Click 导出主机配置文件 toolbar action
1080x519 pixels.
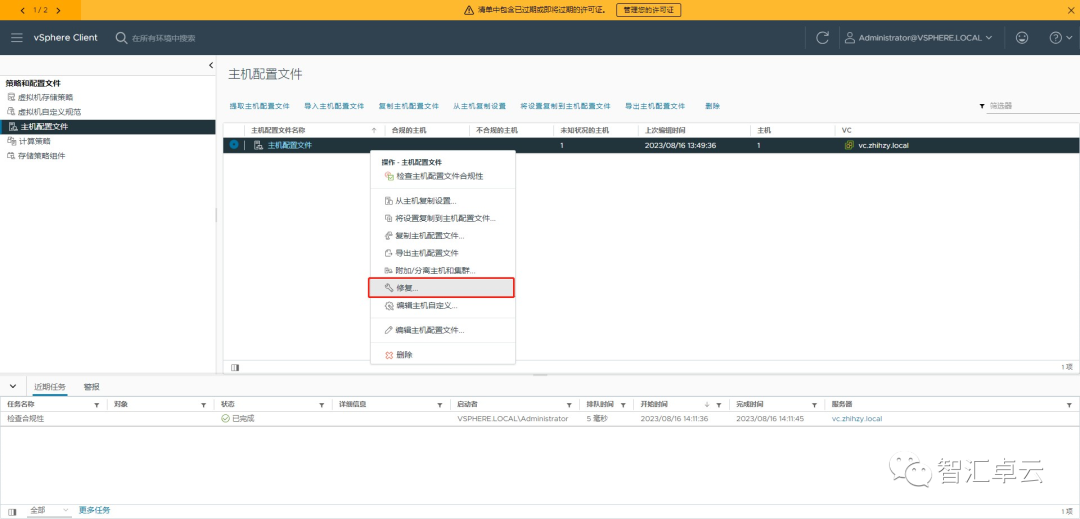tap(655, 107)
